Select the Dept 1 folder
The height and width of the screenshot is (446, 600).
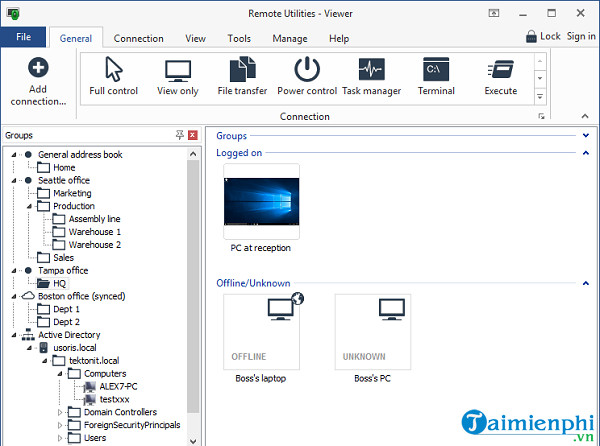click(x=58, y=309)
